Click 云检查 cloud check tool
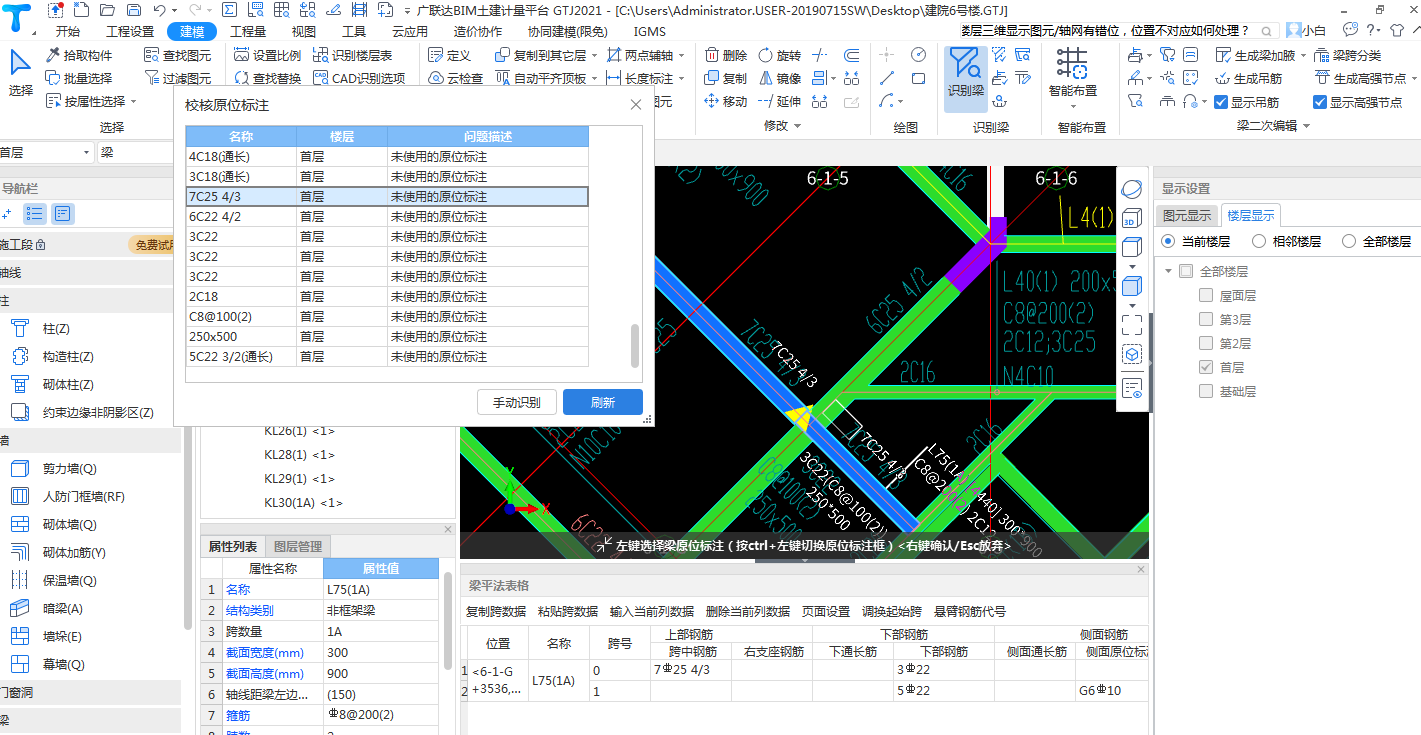Viewport: 1421px width, 735px height. tap(455, 78)
